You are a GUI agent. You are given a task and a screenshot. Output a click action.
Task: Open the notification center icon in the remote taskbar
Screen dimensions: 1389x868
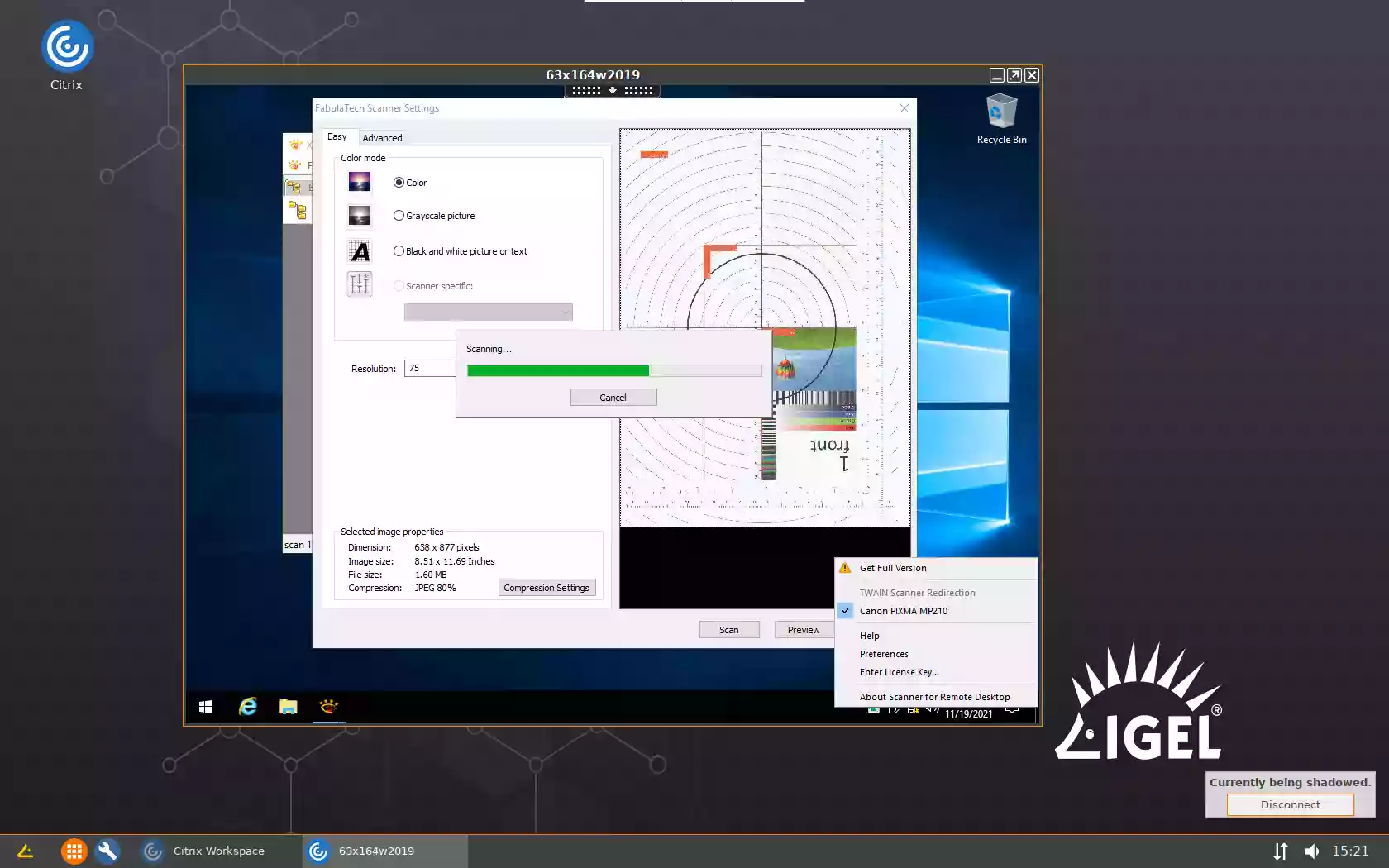click(x=1012, y=709)
